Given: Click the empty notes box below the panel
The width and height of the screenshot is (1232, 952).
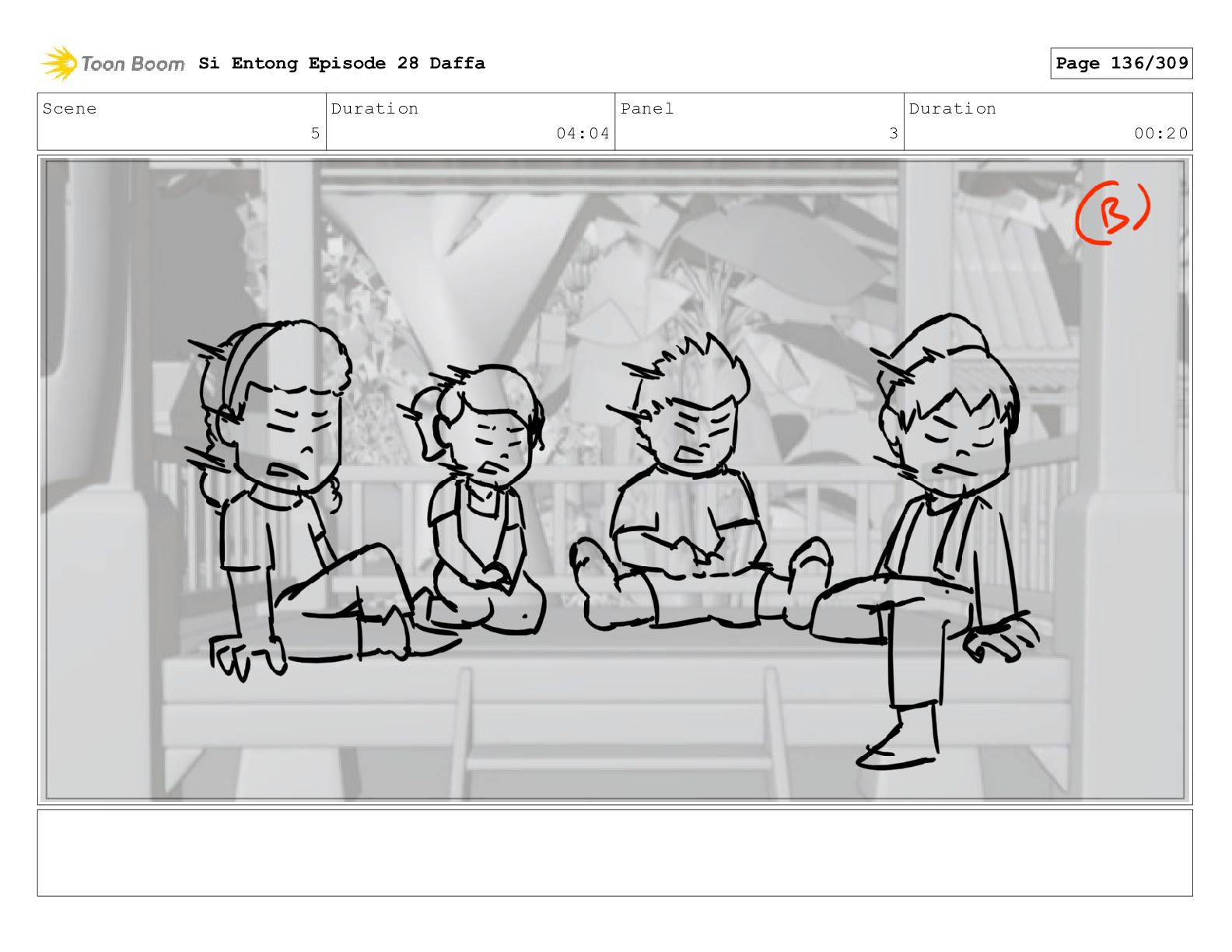Looking at the screenshot, I should pos(615,852).
